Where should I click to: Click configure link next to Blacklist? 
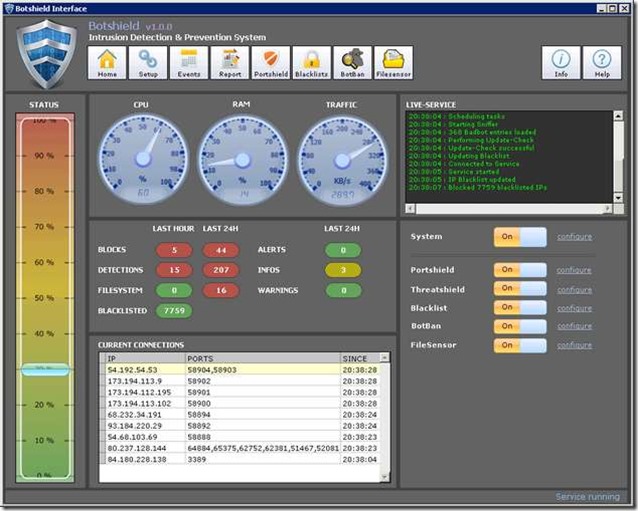point(574,308)
